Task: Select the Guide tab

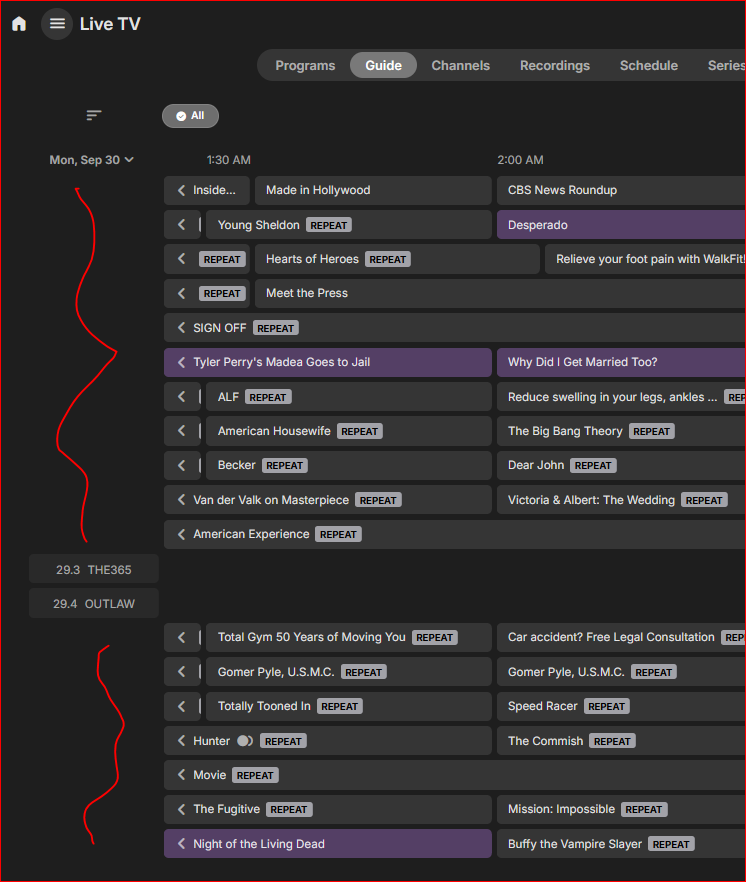Action: [x=383, y=66]
